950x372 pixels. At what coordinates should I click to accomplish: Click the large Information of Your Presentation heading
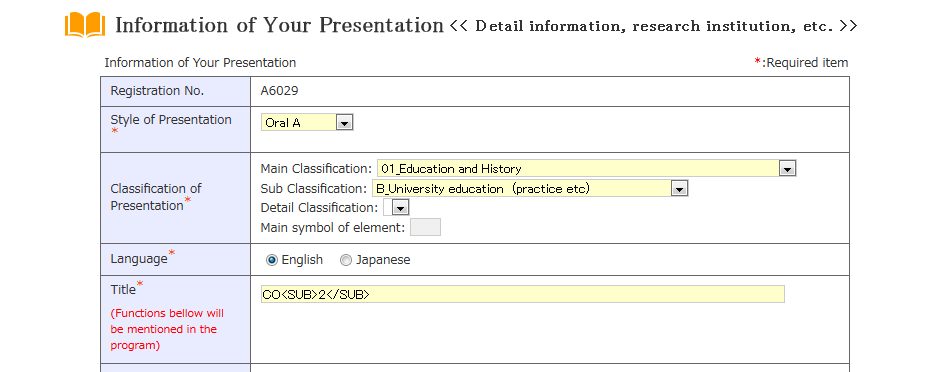279,25
